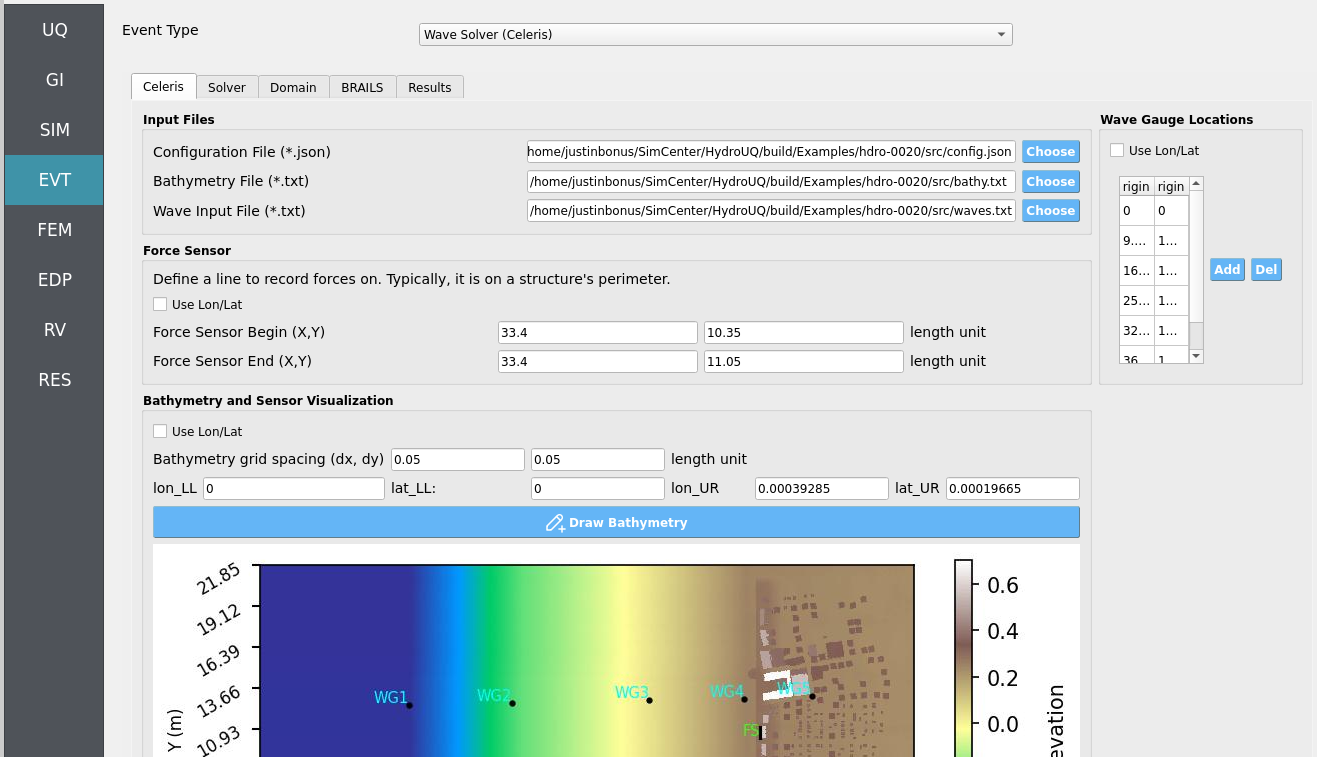This screenshot has height=757, width=1317.
Task: Click the wave gauge table scroll up arrow
Action: (1196, 184)
